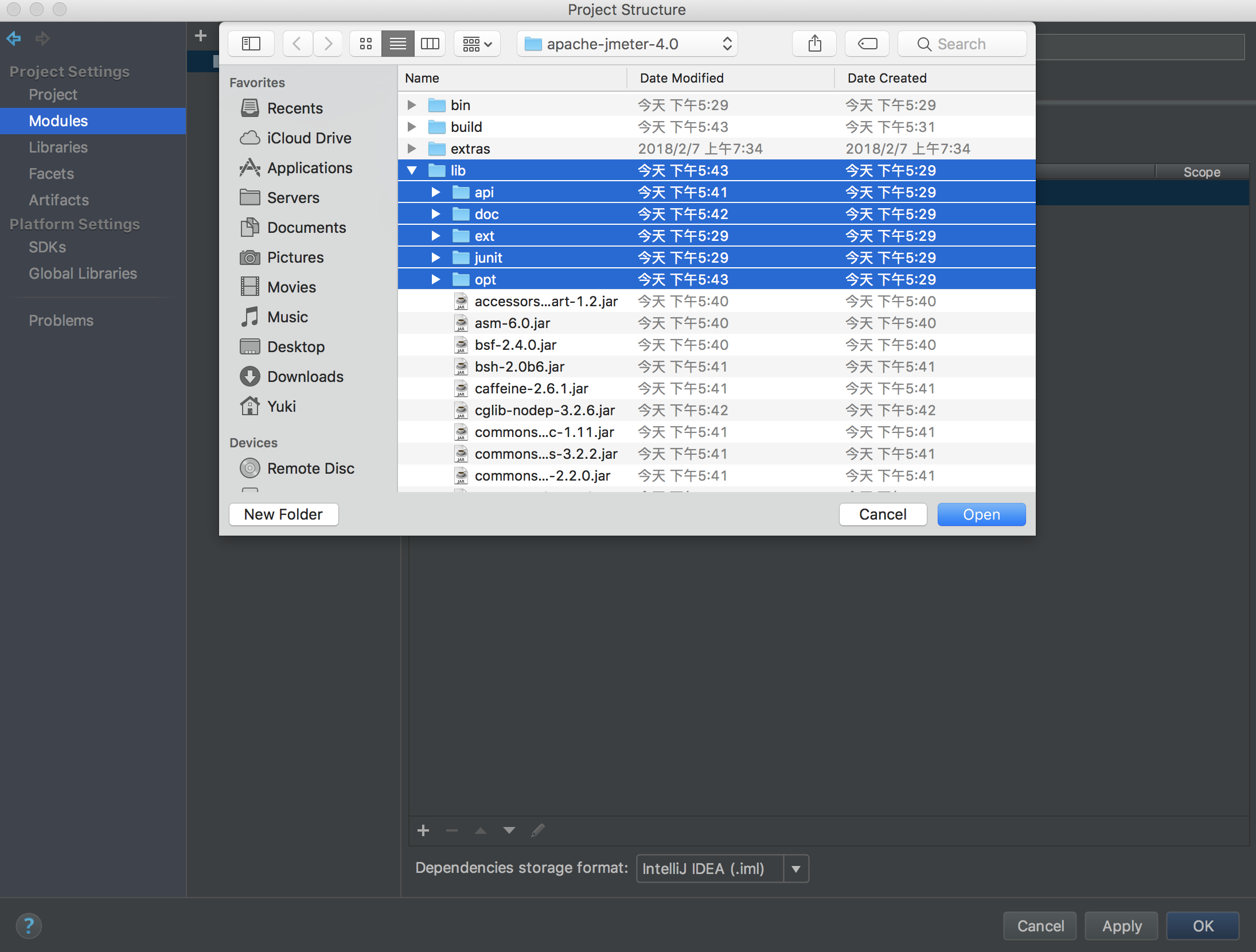This screenshot has height=952, width=1256.
Task: Navigate back in Project Structure
Action: 14,38
